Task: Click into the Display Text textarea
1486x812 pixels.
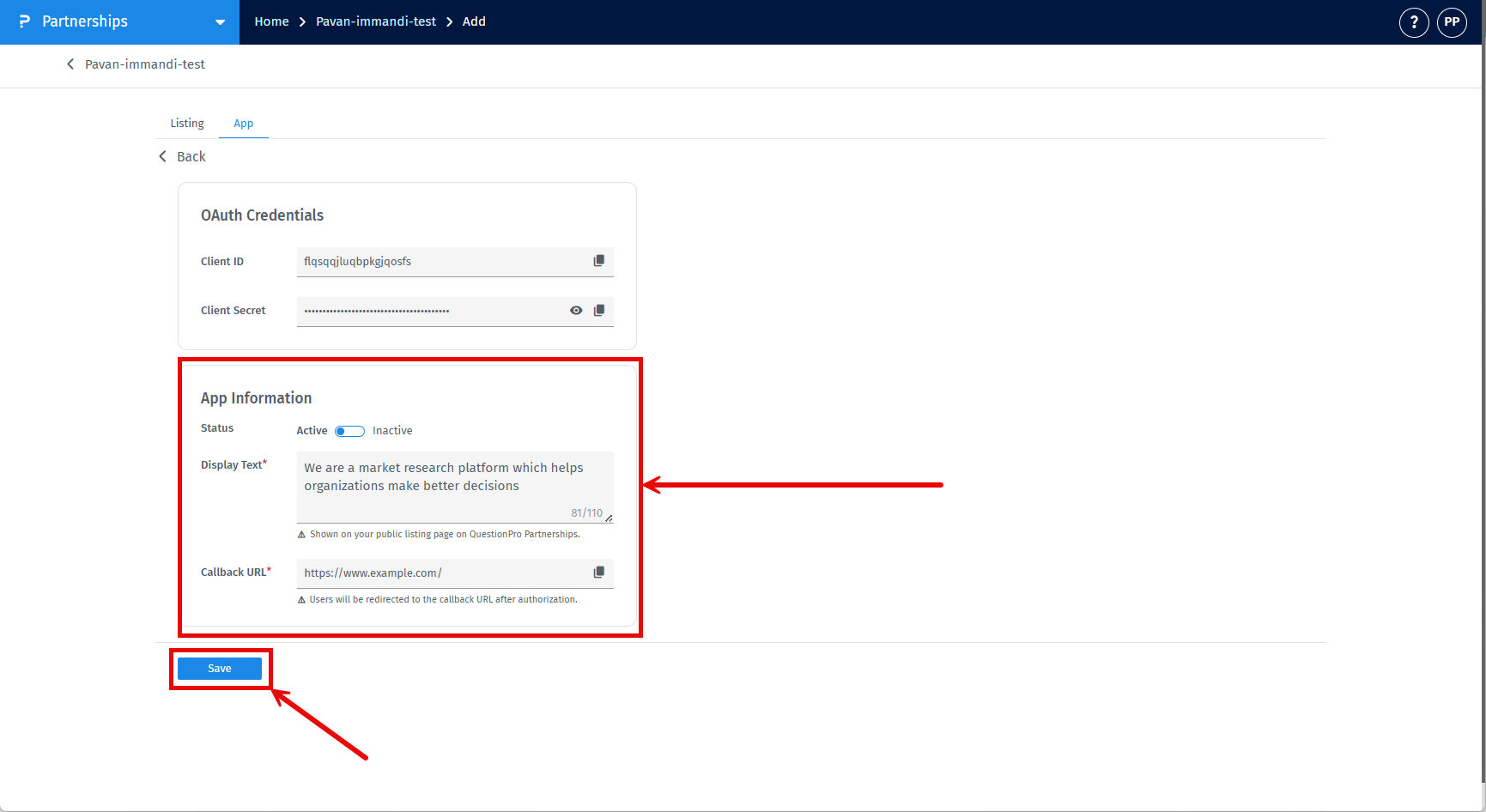Action: pyautogui.click(x=455, y=487)
